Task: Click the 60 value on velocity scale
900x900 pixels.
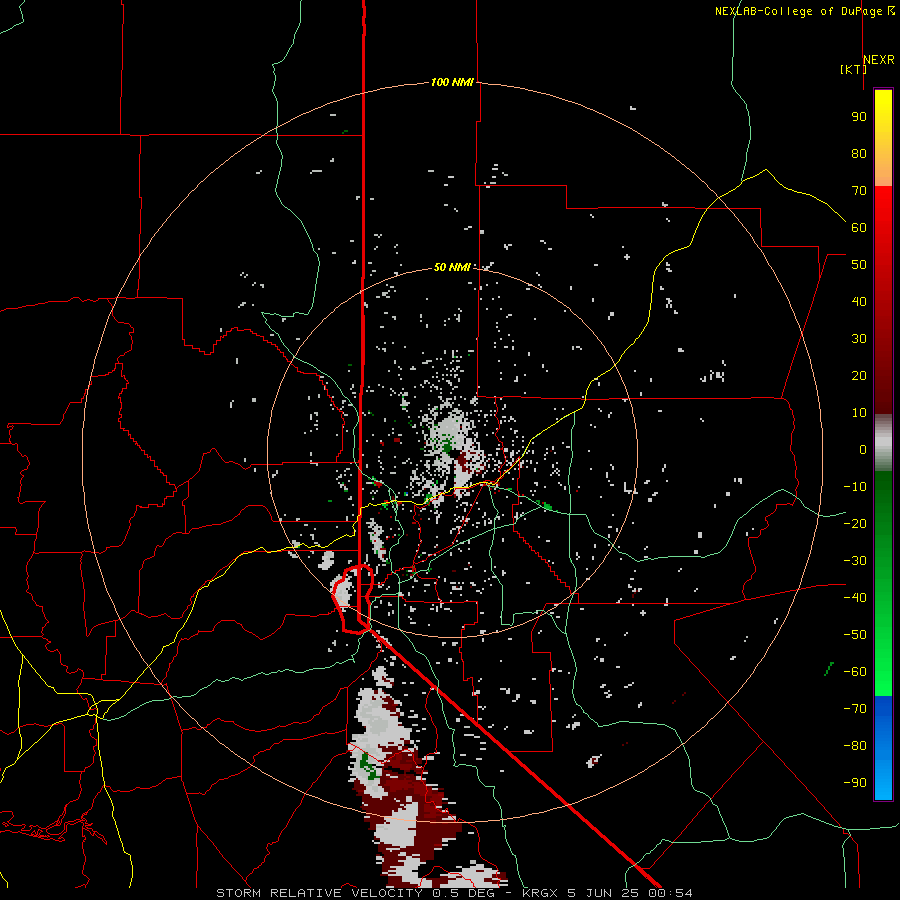Action: click(x=859, y=227)
